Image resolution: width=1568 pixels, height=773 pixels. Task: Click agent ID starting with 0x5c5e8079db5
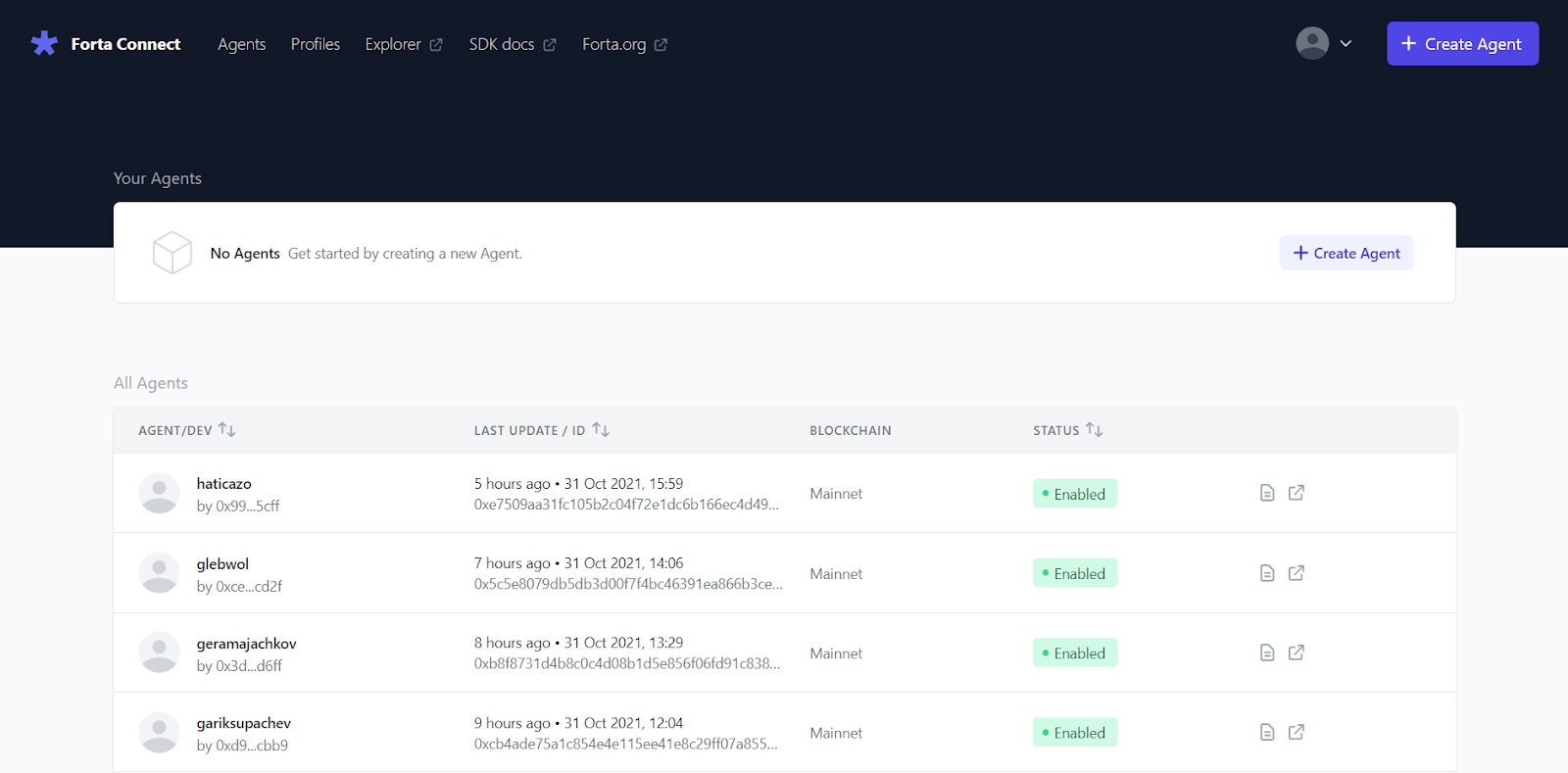pos(628,584)
